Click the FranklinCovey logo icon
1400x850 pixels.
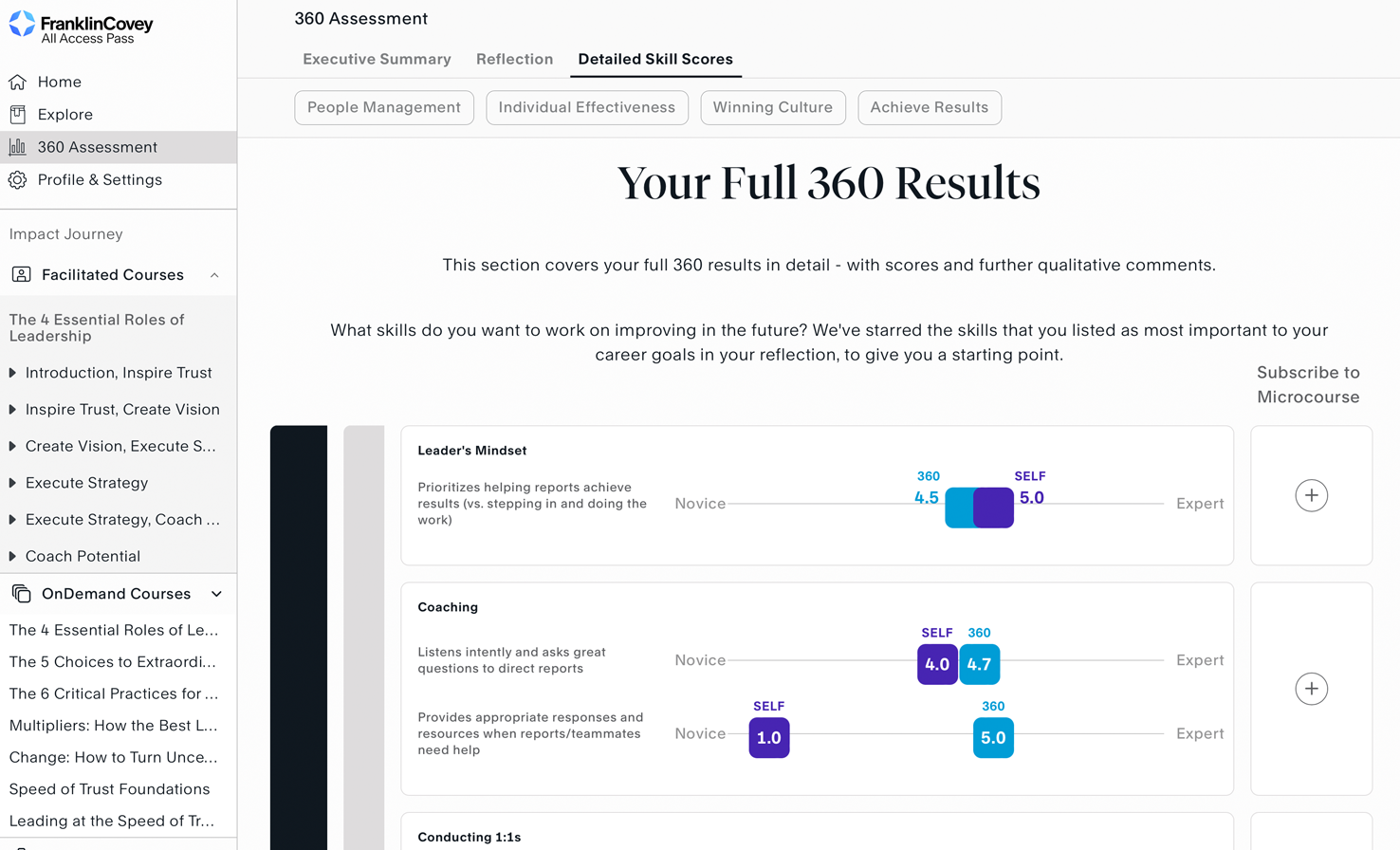tap(22, 25)
